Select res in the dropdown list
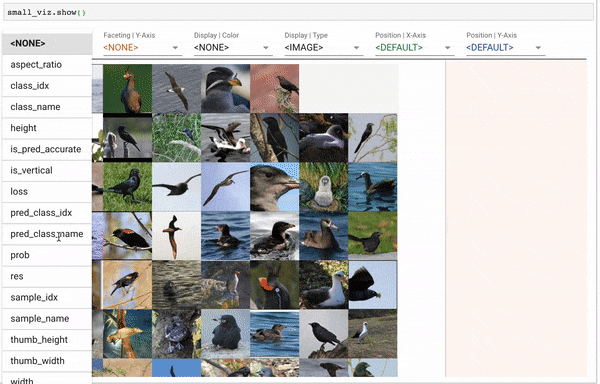This screenshot has width=600, height=384. (x=47, y=276)
